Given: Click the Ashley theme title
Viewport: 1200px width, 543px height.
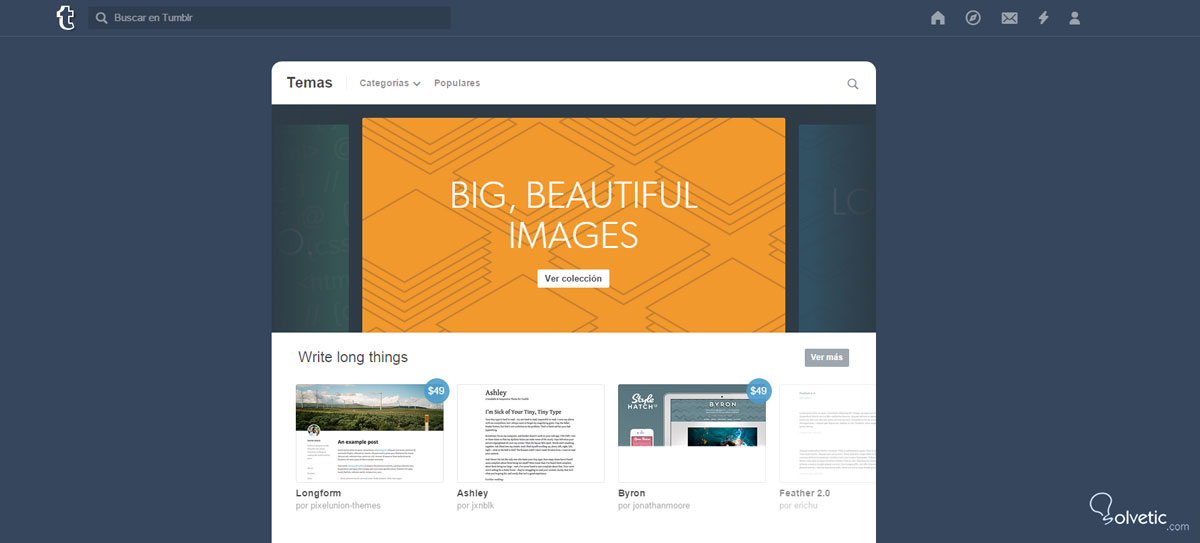Looking at the screenshot, I should point(473,493).
